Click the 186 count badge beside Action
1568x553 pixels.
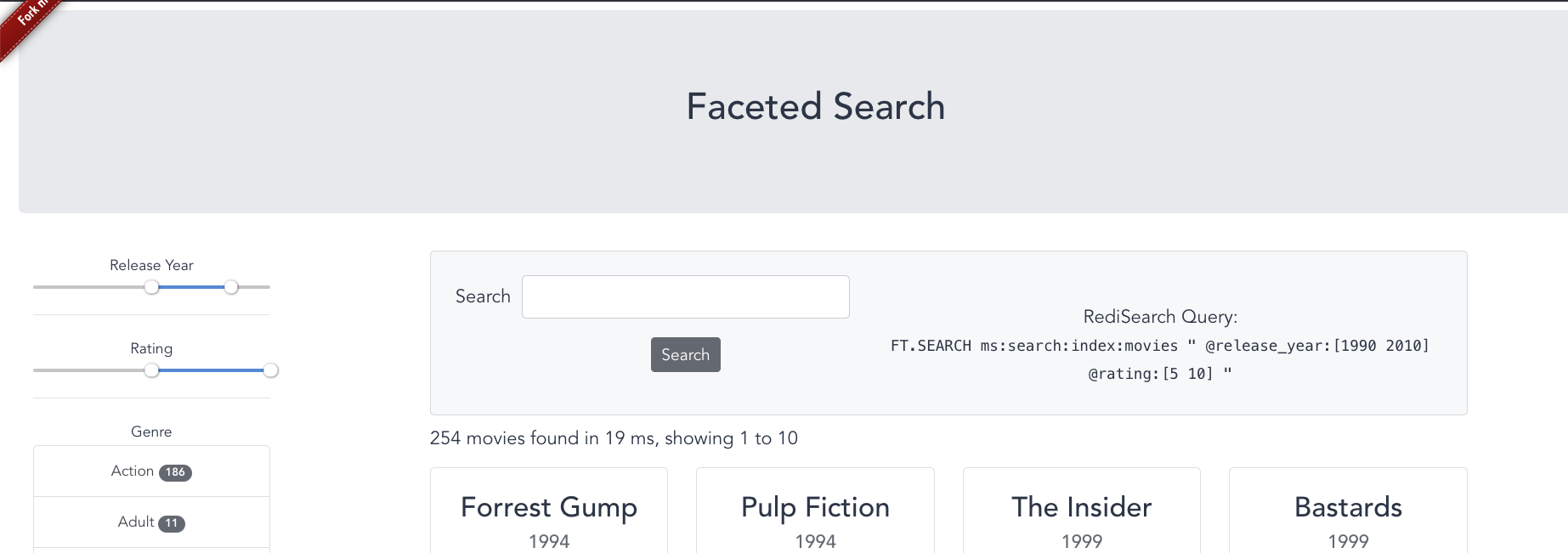click(x=175, y=472)
